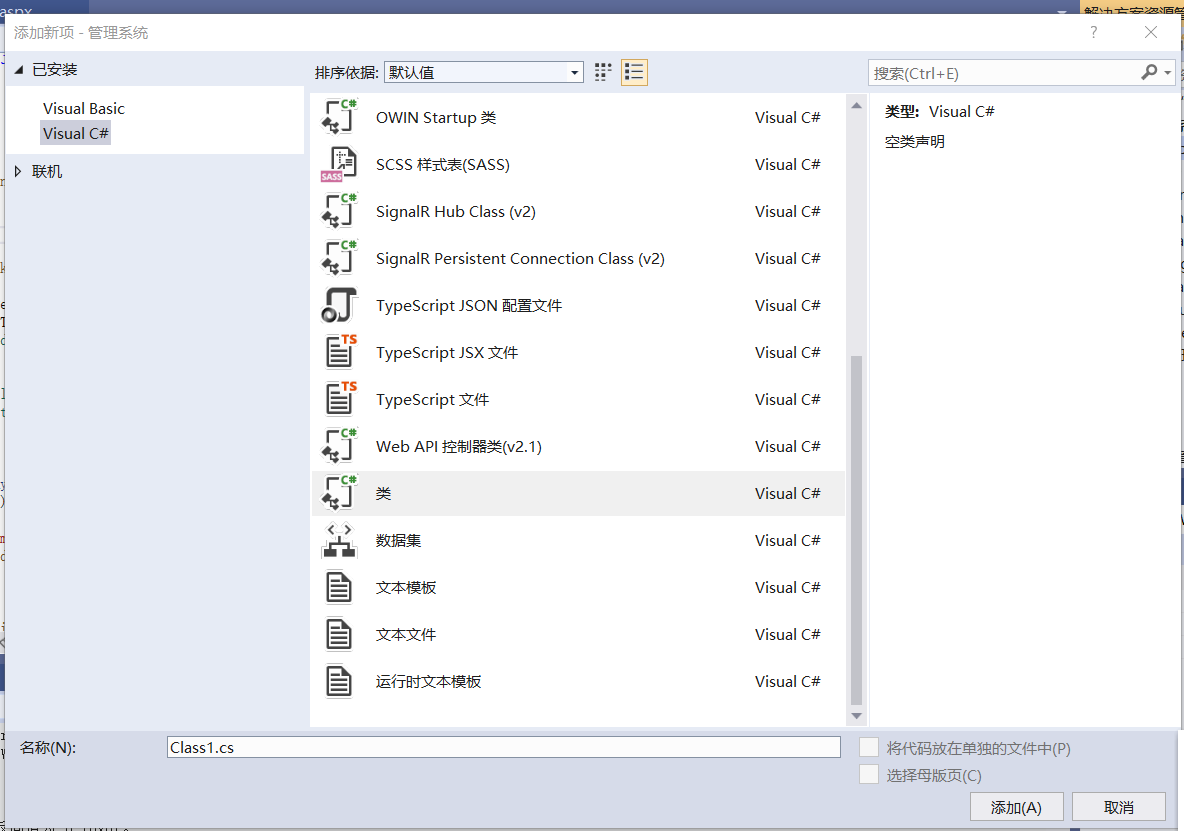Image resolution: width=1184 pixels, height=831 pixels.
Task: Select the 'TypeScript JSON 配置文件' row text
Action: click(469, 306)
